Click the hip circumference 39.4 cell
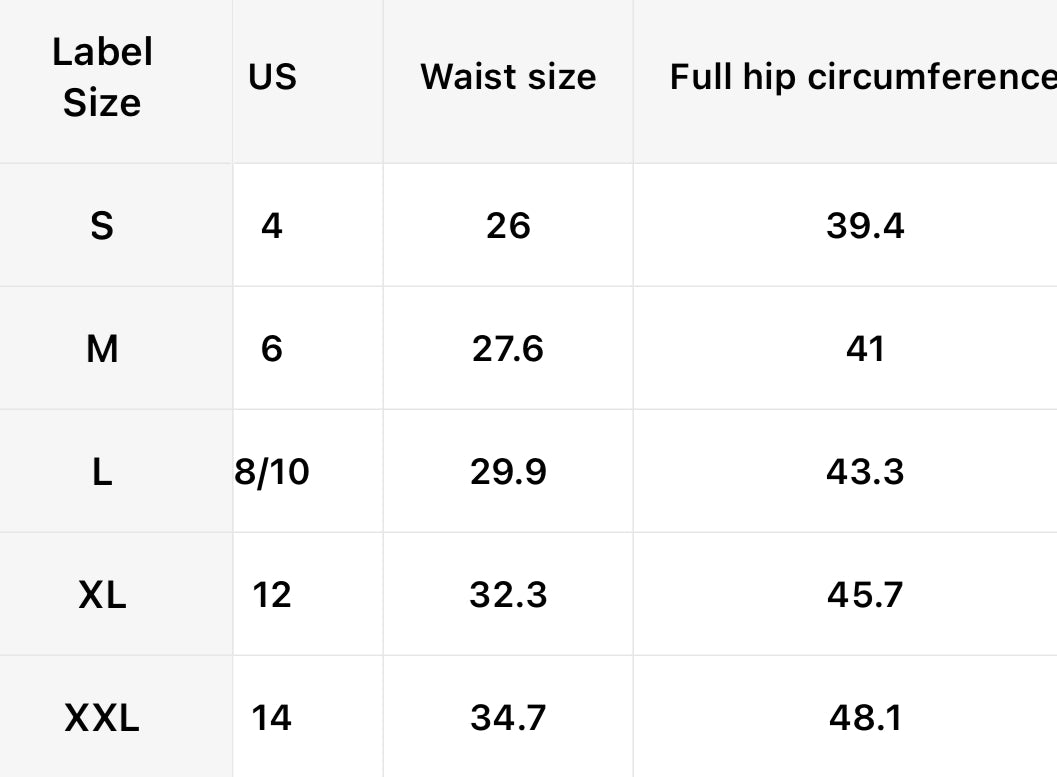This screenshot has height=777, width=1057. [x=865, y=226]
